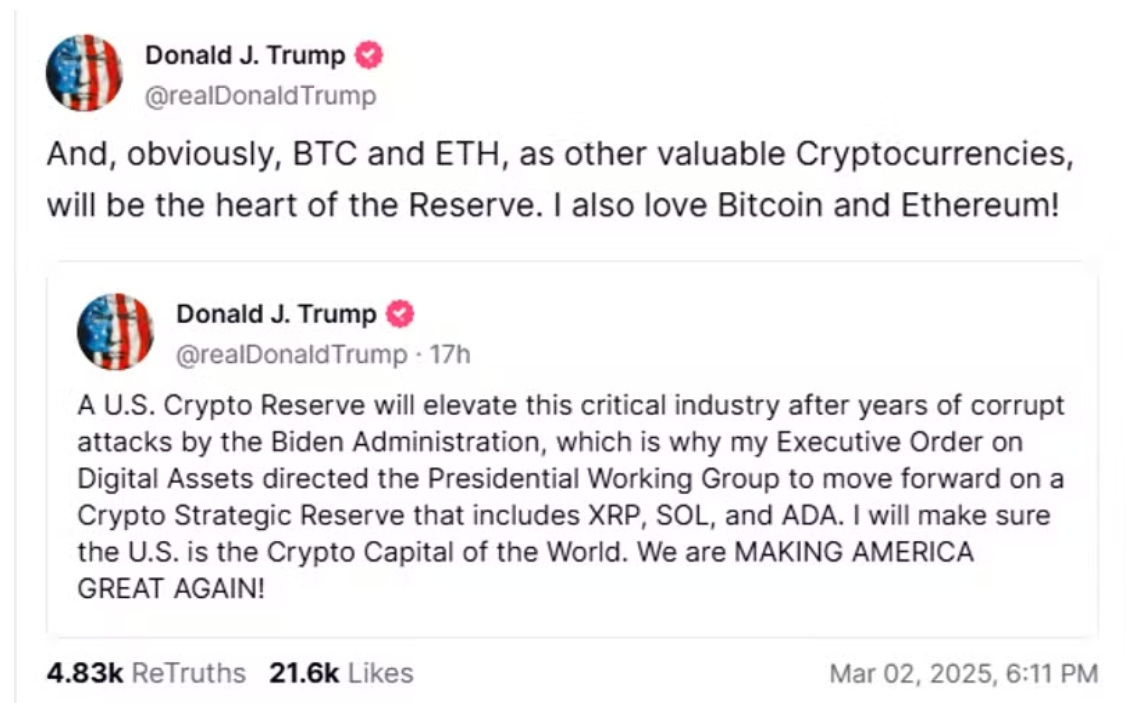Image resolution: width=1127 pixels, height=703 pixels.
Task: Open the "Likes" label
Action: 380,673
